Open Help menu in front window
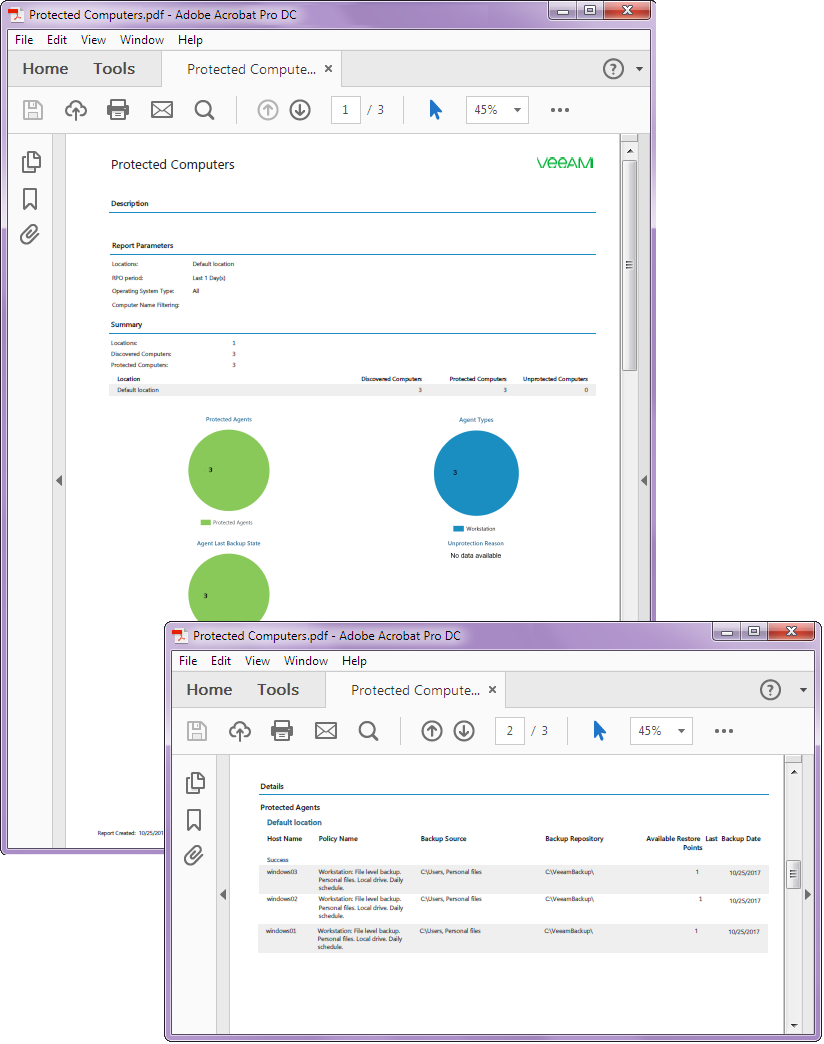 pos(354,661)
